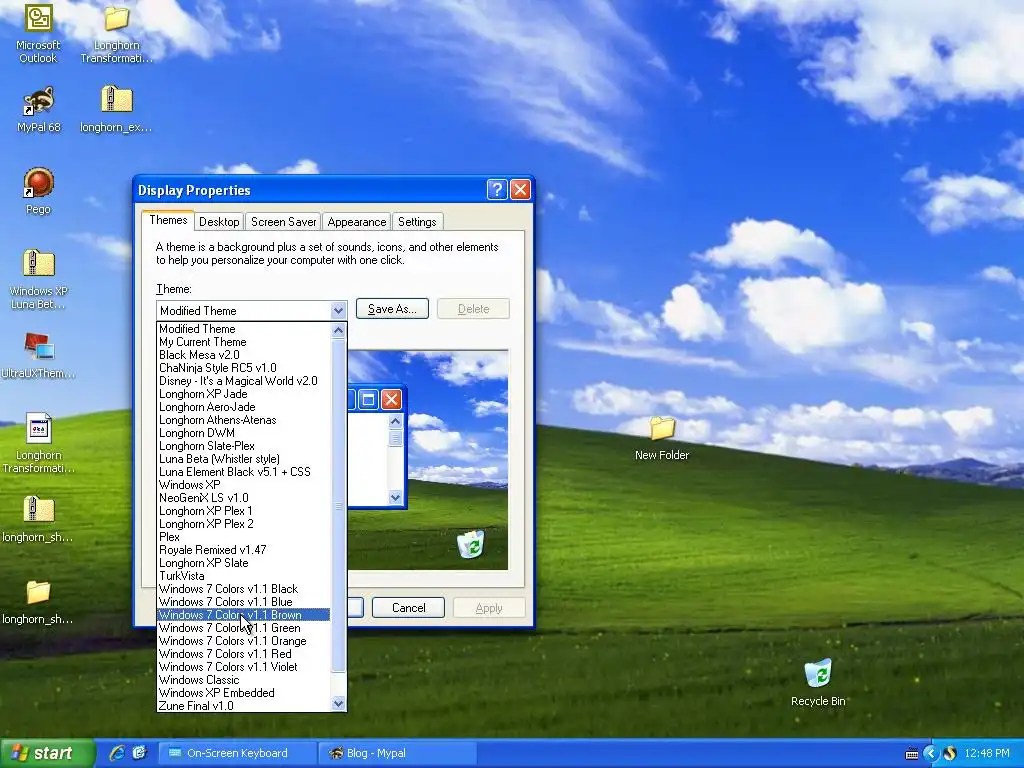Screen dimensions: 1024x768
Task: Choose Windows 7 Colors v1.1 Brown
Action: tap(244, 615)
